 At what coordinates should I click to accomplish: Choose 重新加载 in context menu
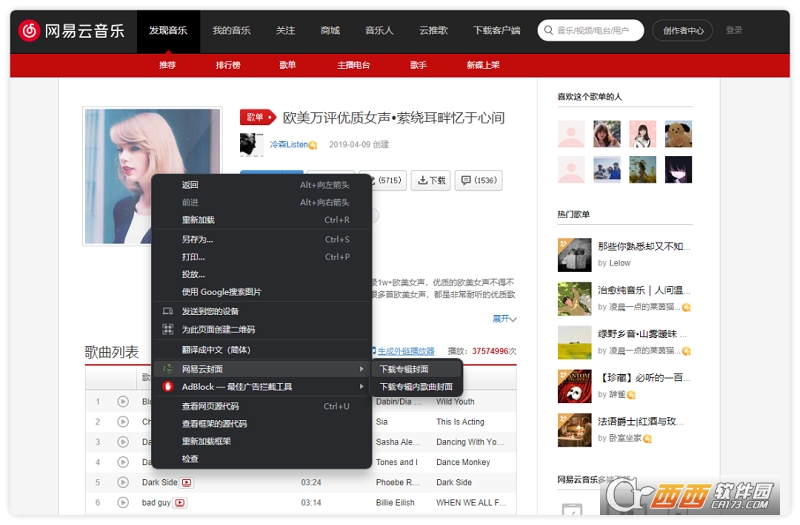click(x=261, y=220)
